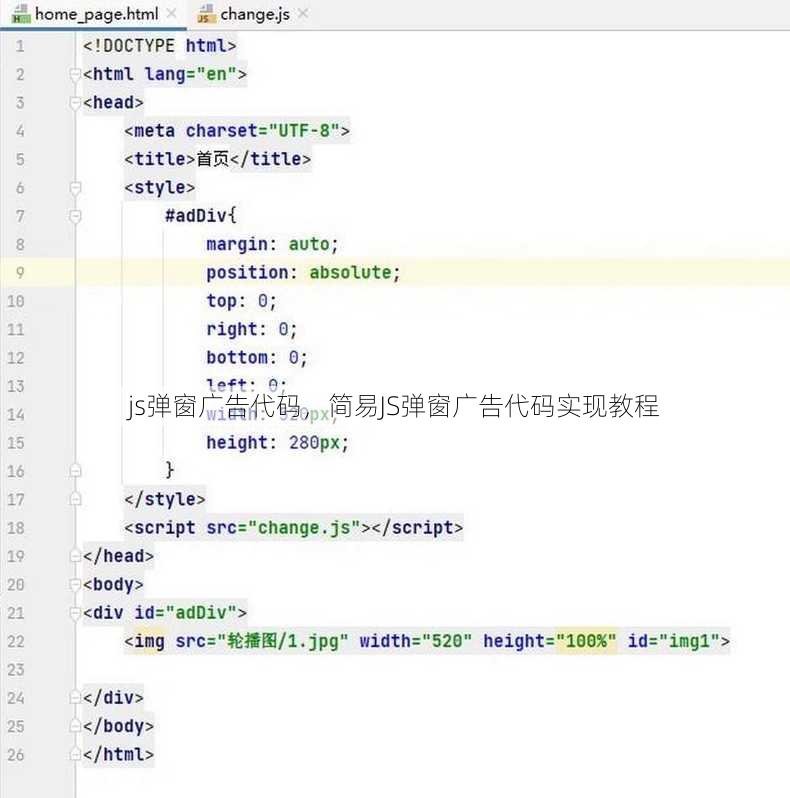Image resolution: width=790 pixels, height=798 pixels.
Task: Click the width="520" attribute
Action: coord(416,641)
